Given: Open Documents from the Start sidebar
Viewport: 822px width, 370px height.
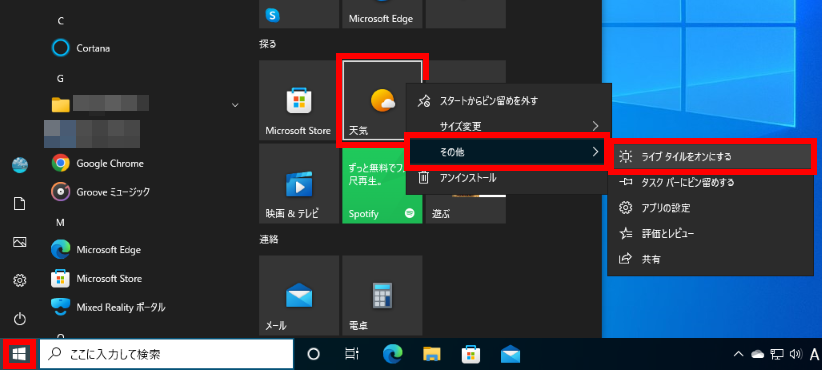Looking at the screenshot, I should click(x=19, y=204).
